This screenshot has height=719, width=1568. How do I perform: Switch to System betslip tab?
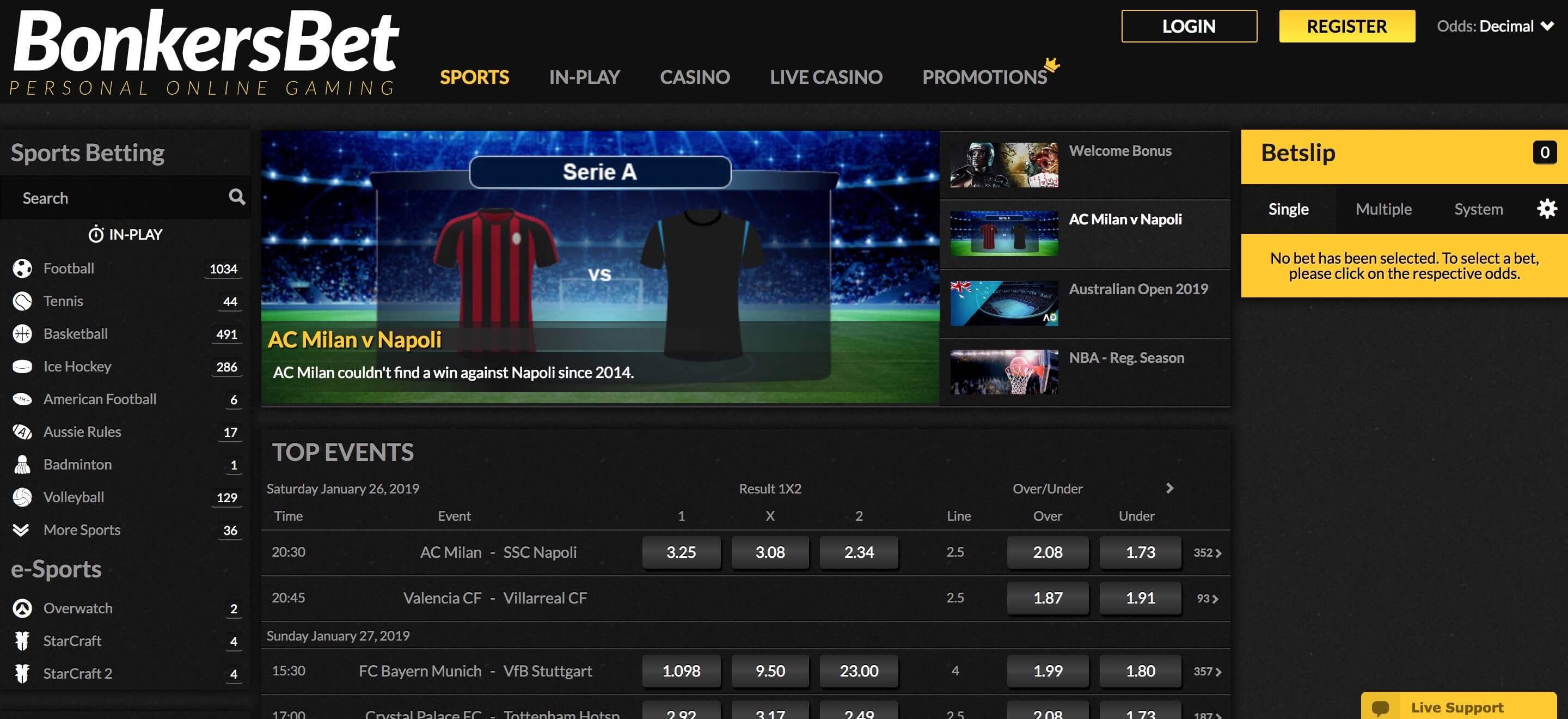1478,209
